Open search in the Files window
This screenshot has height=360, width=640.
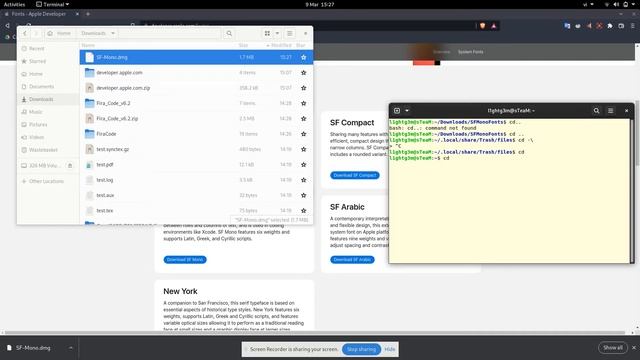[x=229, y=33]
